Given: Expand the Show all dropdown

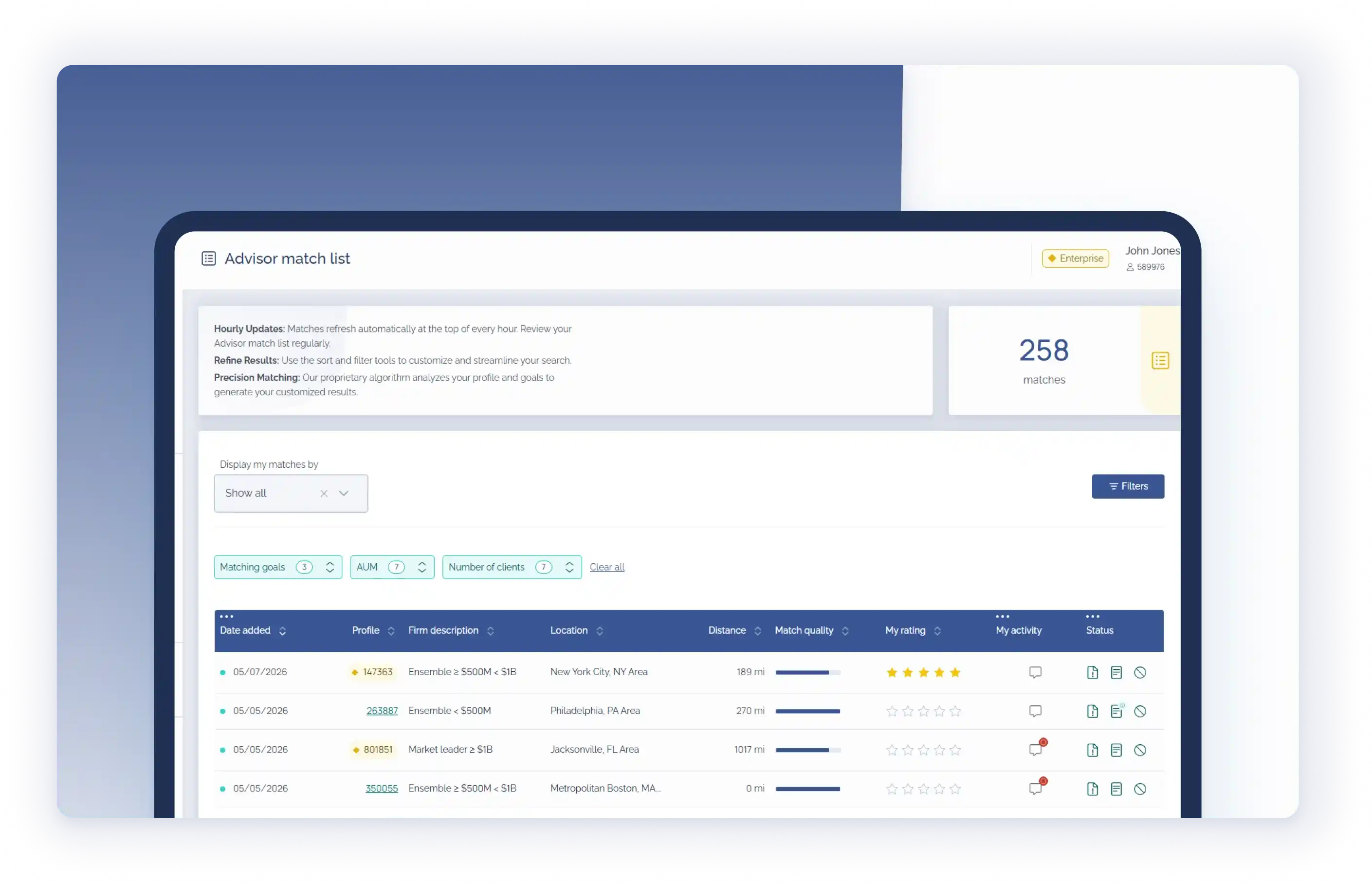Looking at the screenshot, I should coord(344,493).
